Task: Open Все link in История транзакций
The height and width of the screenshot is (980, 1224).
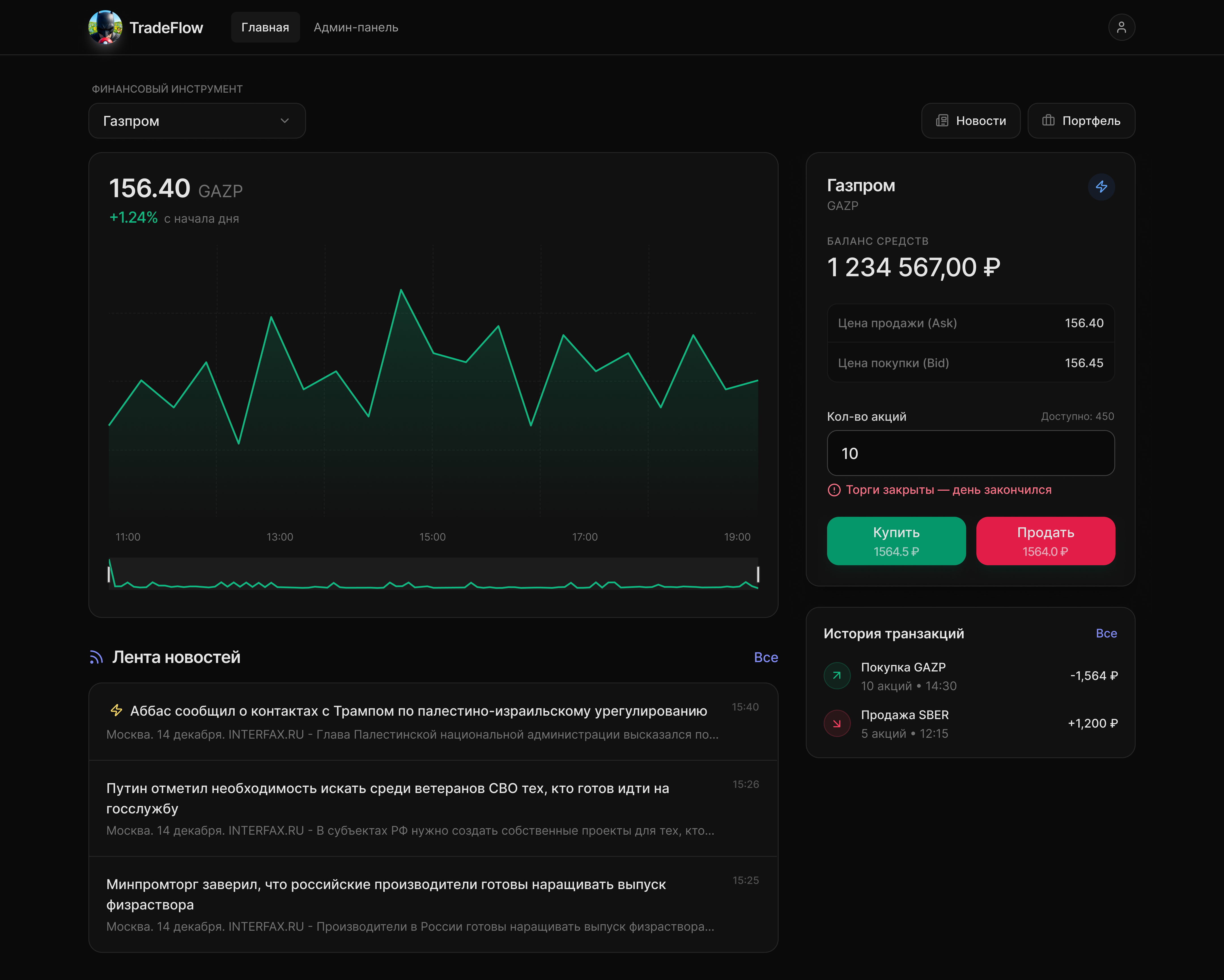Action: 1106,633
